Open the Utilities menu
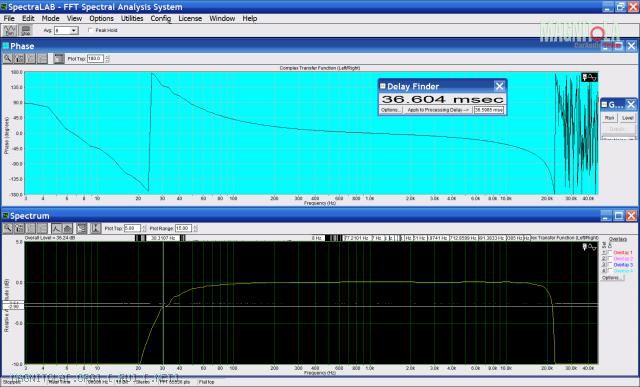This screenshot has height=387, width=640. point(132,18)
